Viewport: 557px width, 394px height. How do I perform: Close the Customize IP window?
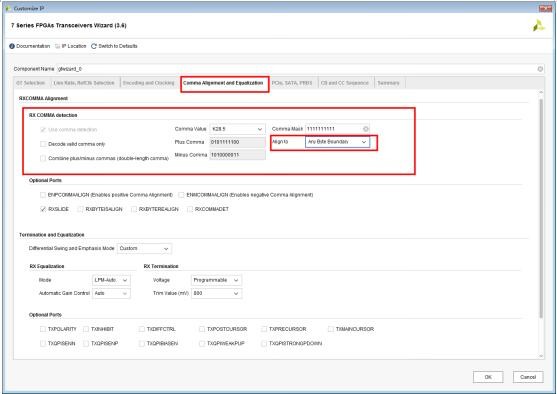tap(545, 8)
